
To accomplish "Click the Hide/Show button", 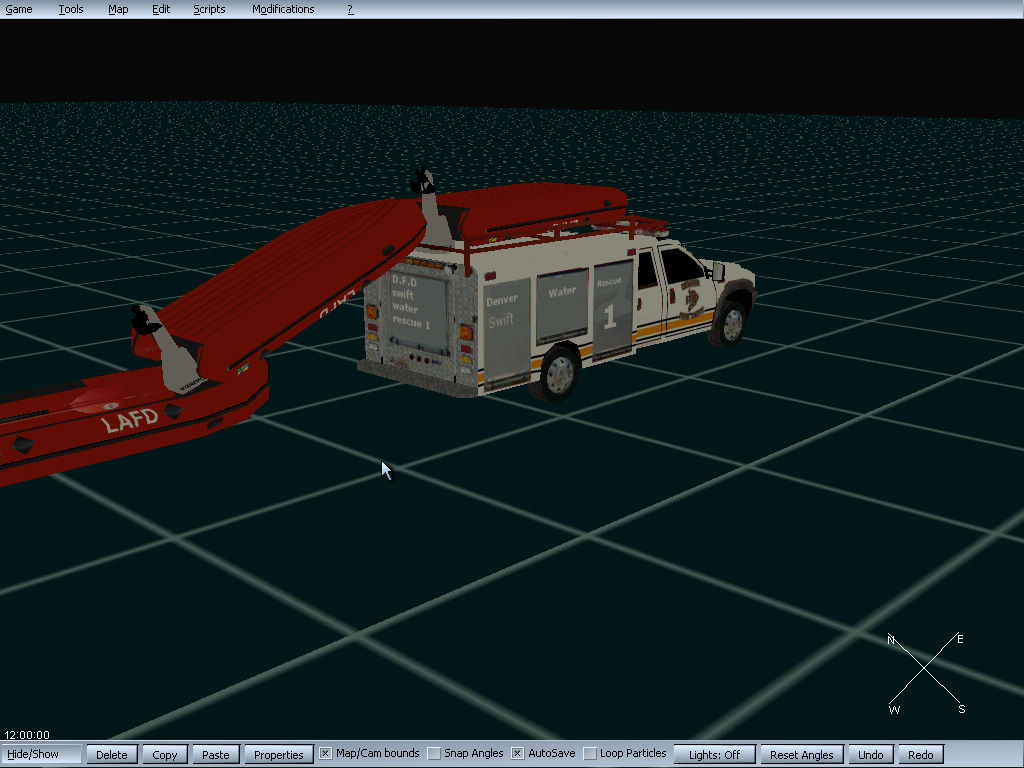I will (40, 754).
